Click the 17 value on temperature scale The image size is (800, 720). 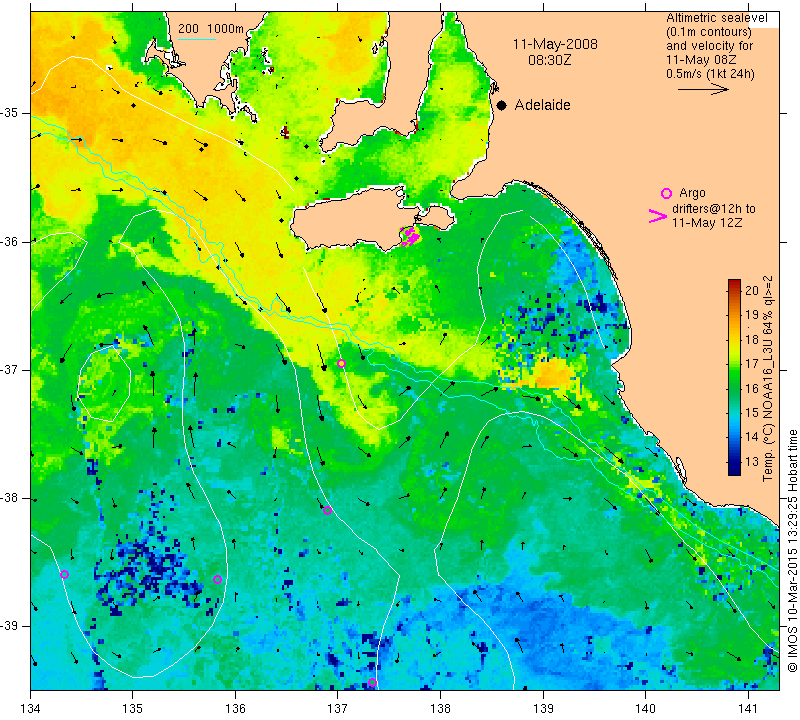[x=752, y=364]
